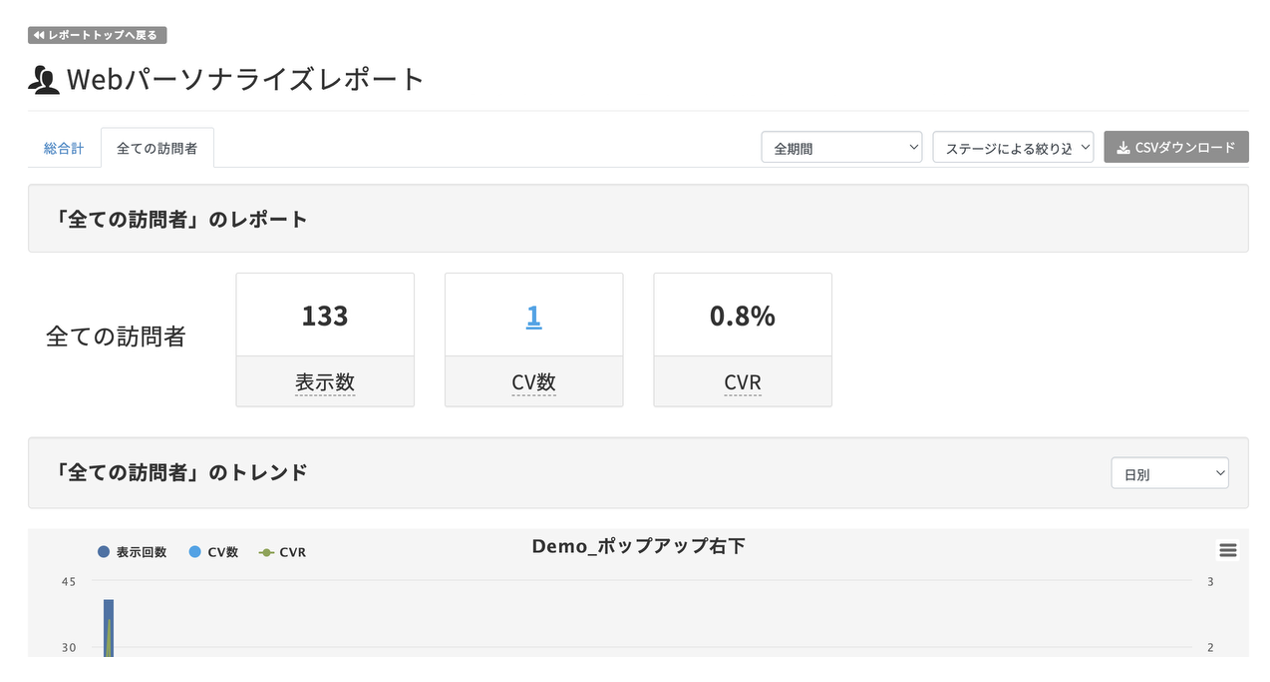Screen dimensions: 1270x682
Task: Click the CVR label under 0.8%
Action: click(x=742, y=382)
